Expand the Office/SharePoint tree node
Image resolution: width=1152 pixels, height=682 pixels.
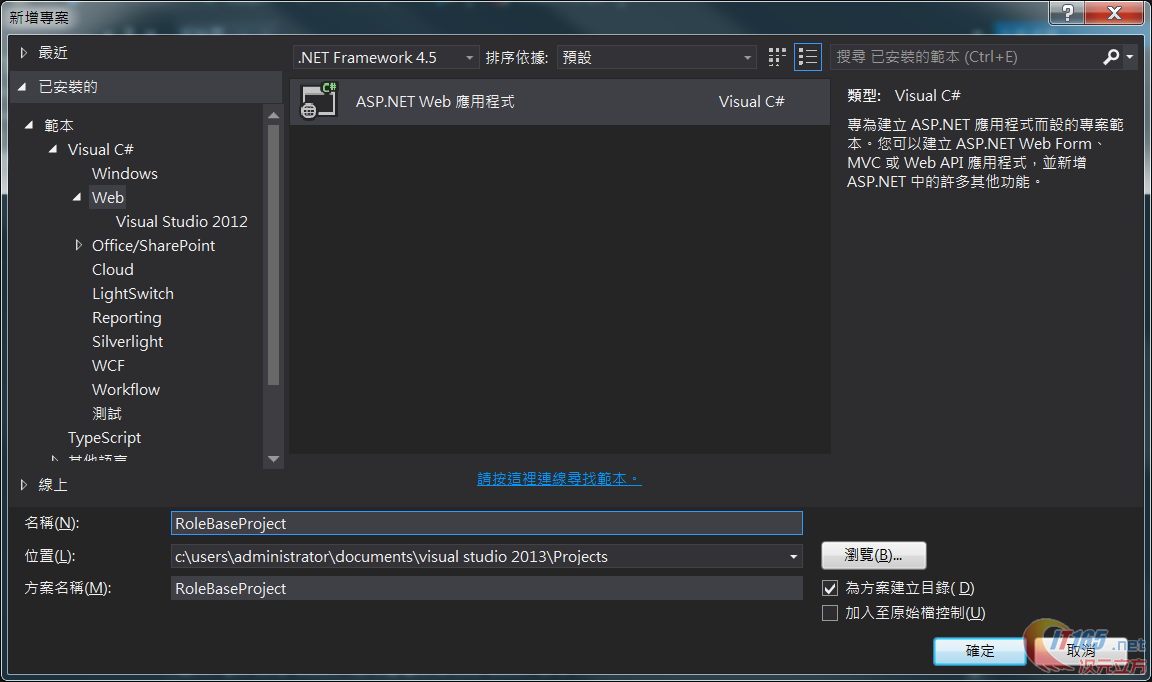[79, 245]
